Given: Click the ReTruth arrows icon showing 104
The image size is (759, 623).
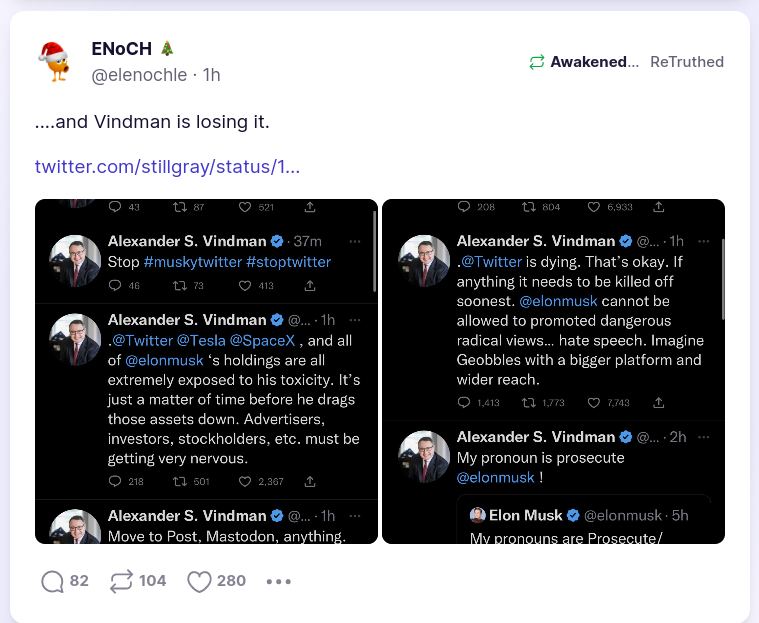Looking at the screenshot, I should pos(122,581).
